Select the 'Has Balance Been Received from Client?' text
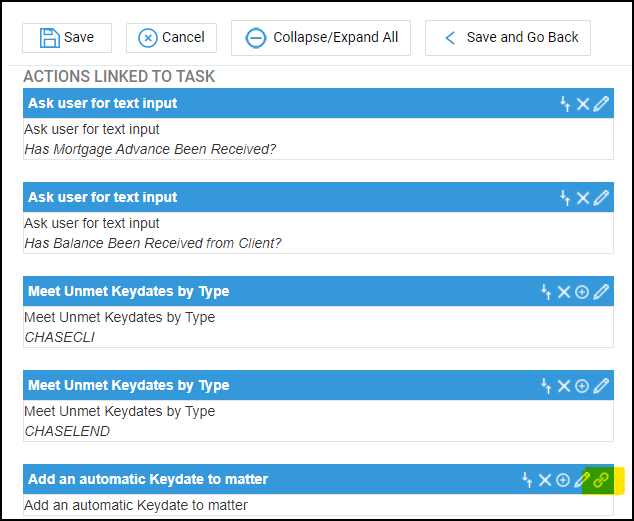634x521 pixels. click(153, 243)
